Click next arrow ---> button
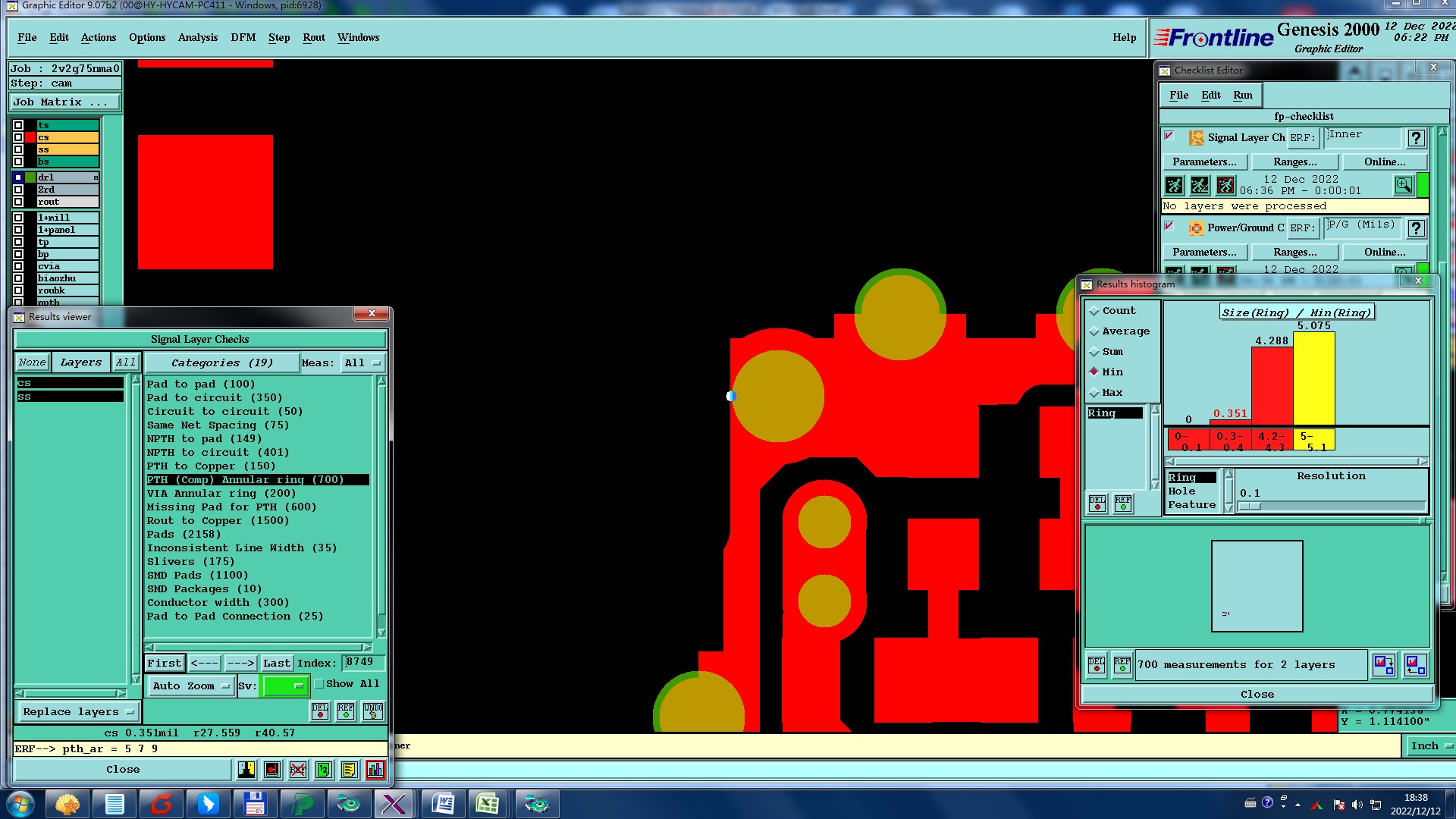Viewport: 1456px width, 819px height. tap(241, 663)
